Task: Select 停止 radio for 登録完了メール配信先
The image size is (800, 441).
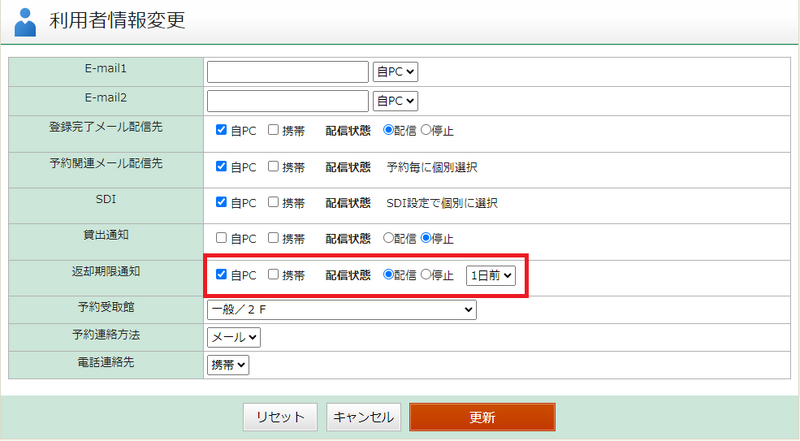Action: tap(426, 130)
